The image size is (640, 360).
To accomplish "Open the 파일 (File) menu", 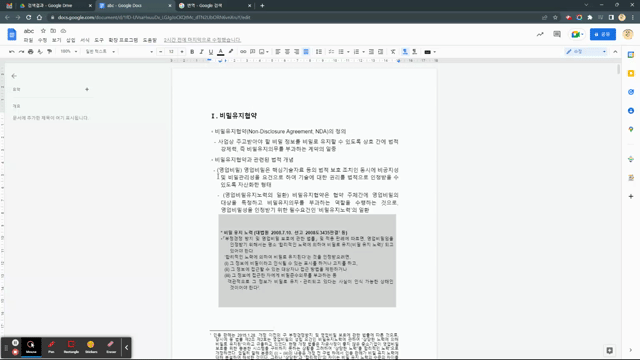I will tap(28, 40).
